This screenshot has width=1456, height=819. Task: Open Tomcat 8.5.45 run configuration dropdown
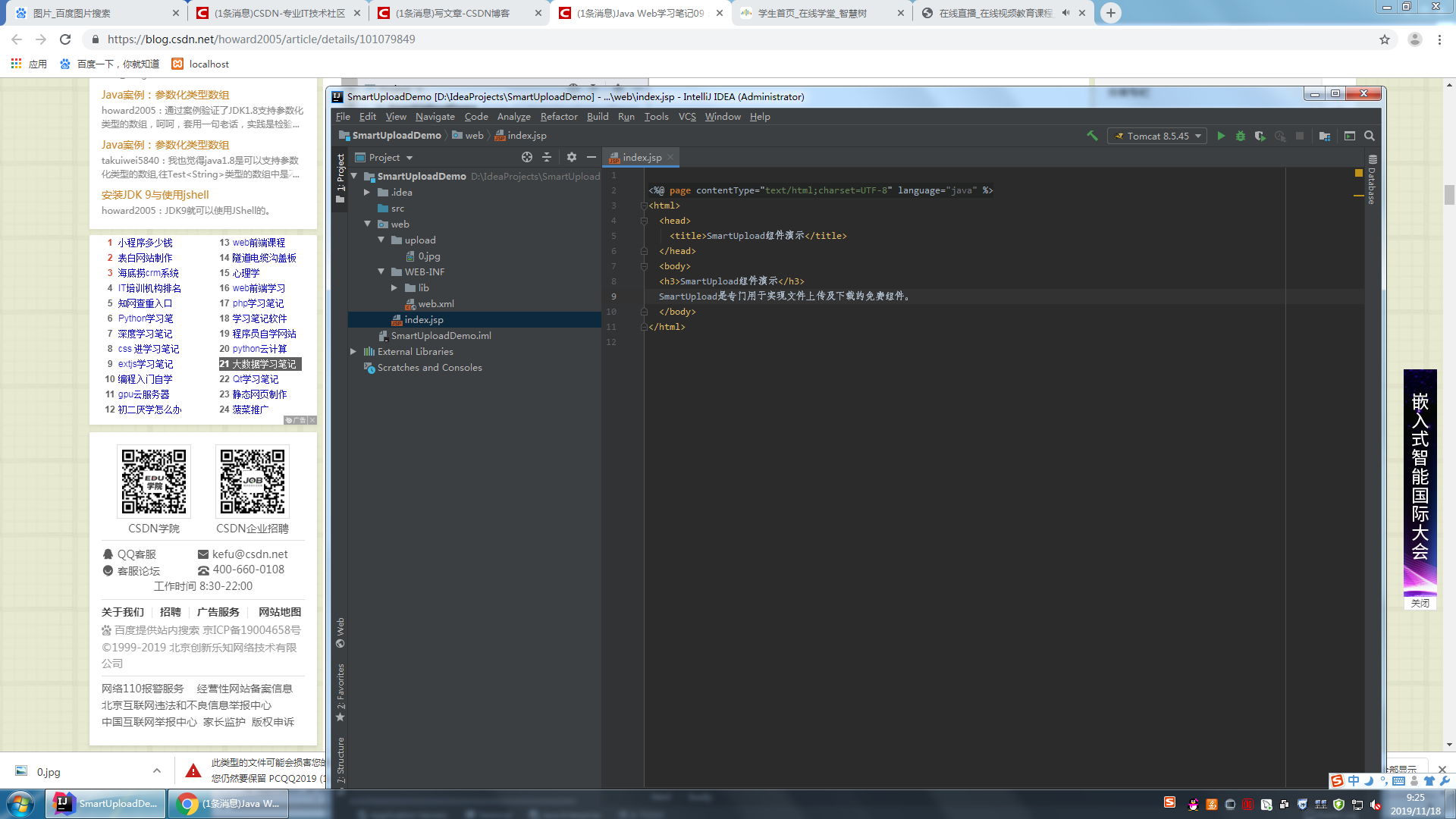click(1157, 136)
